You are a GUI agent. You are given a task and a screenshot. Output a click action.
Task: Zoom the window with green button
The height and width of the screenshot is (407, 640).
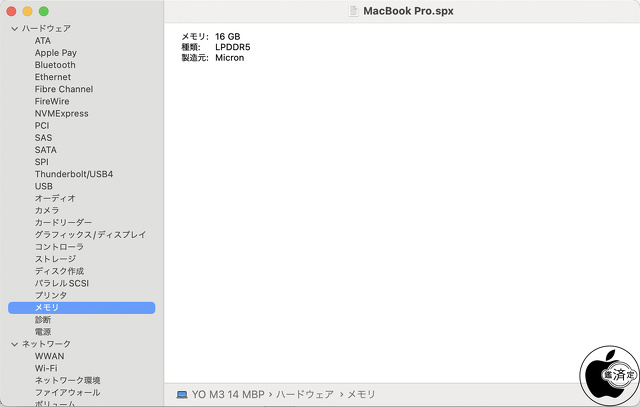coord(44,11)
